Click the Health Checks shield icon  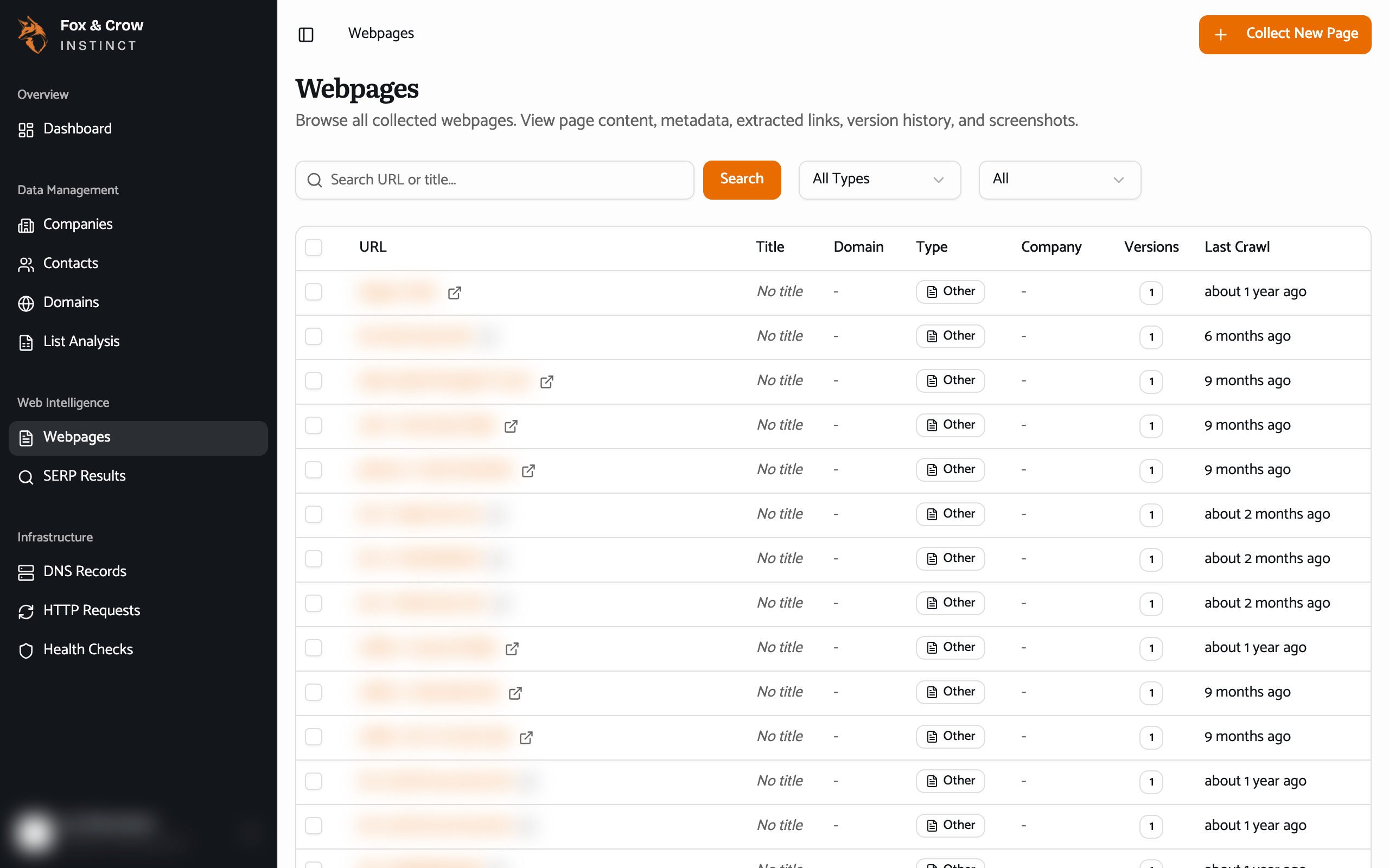pos(26,650)
